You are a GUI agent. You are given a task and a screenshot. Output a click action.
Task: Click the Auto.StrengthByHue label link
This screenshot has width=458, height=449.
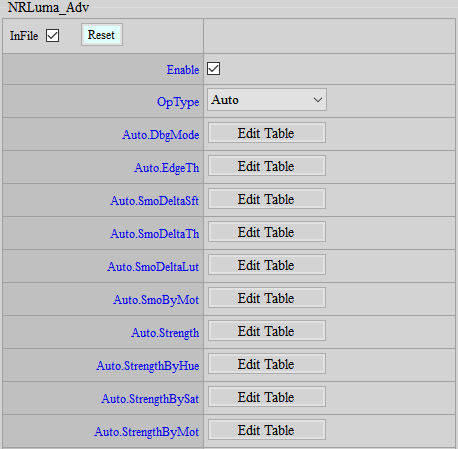pyautogui.click(x=148, y=366)
